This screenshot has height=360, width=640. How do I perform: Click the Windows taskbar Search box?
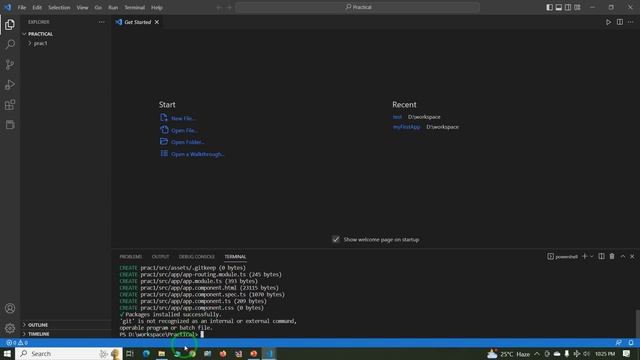(69, 353)
